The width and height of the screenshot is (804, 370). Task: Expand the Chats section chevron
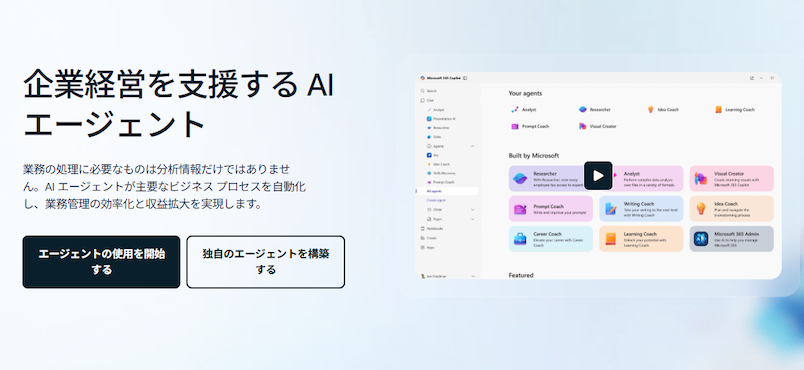pyautogui.click(x=473, y=210)
